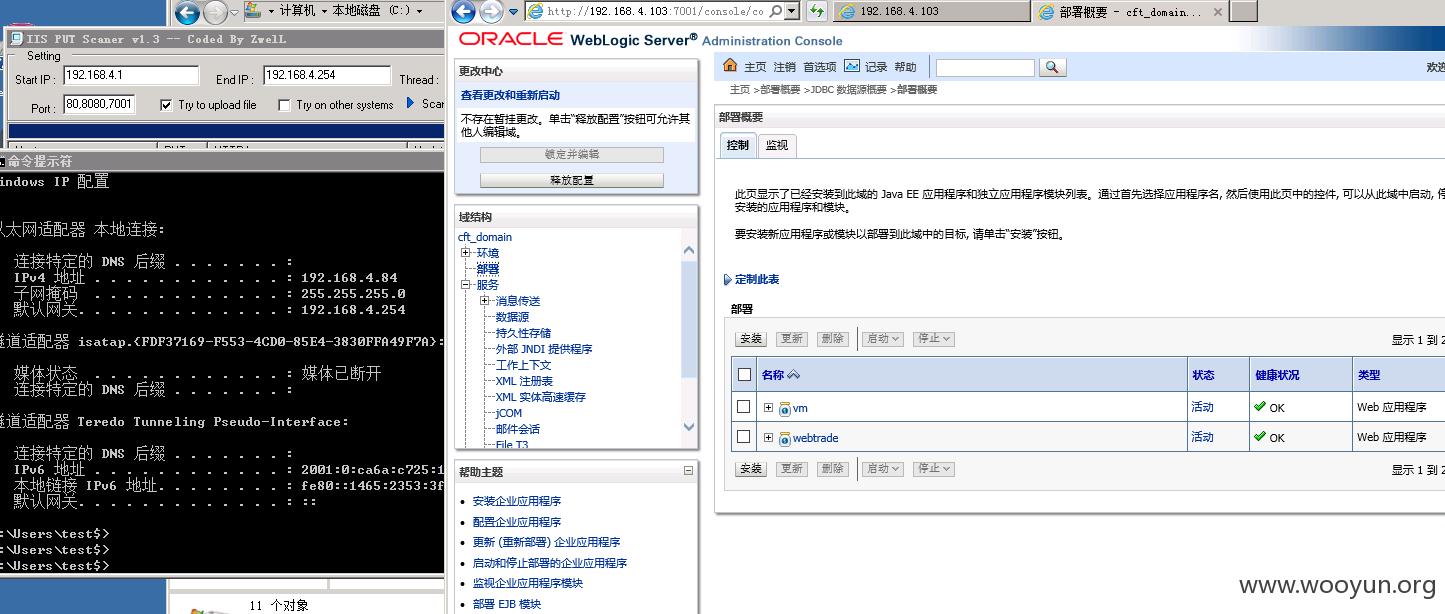This screenshot has width=1445, height=614.
Task: Click the refresh icon beside the address bar
Action: pos(816,12)
